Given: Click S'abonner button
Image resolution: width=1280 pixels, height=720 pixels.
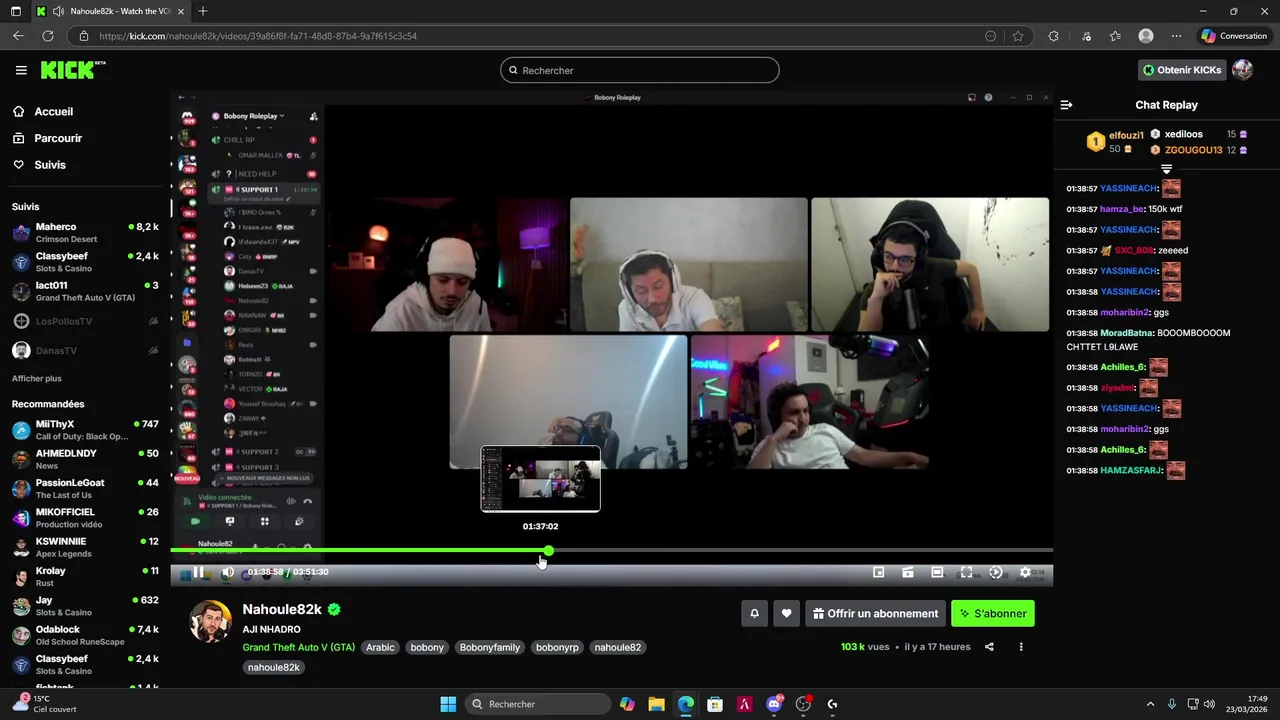Looking at the screenshot, I should pos(993,614).
